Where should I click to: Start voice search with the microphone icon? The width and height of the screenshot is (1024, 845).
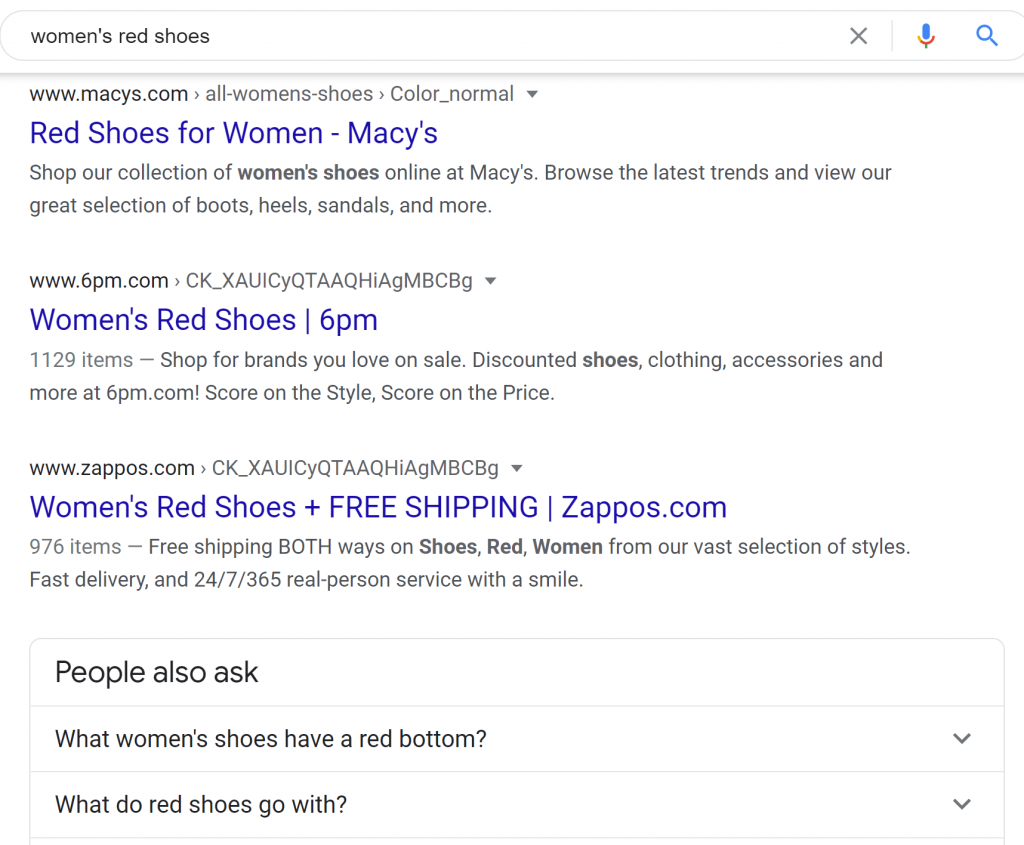tap(925, 36)
